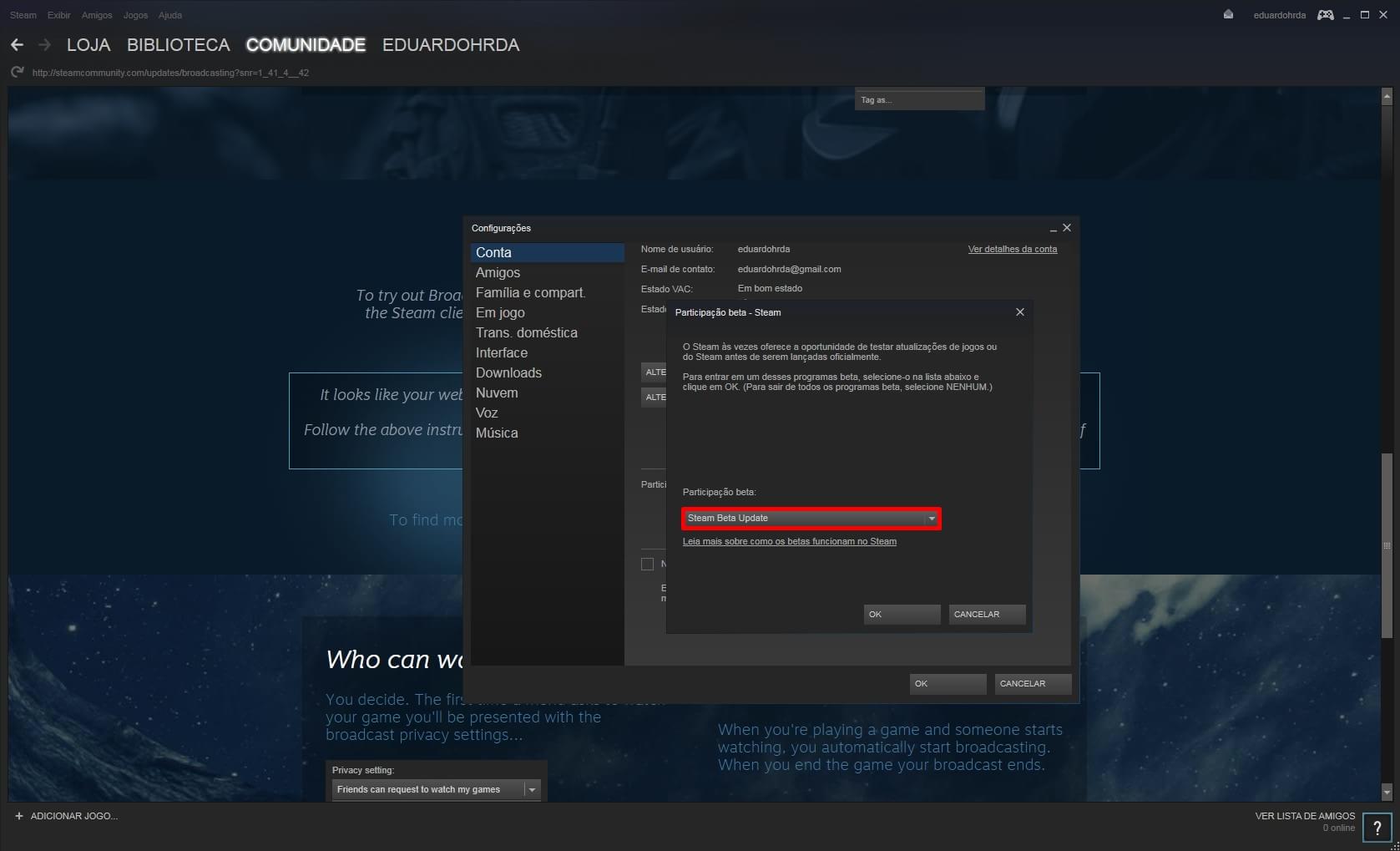Open the Steam menu
This screenshot has width=1400, height=851.
coord(23,15)
